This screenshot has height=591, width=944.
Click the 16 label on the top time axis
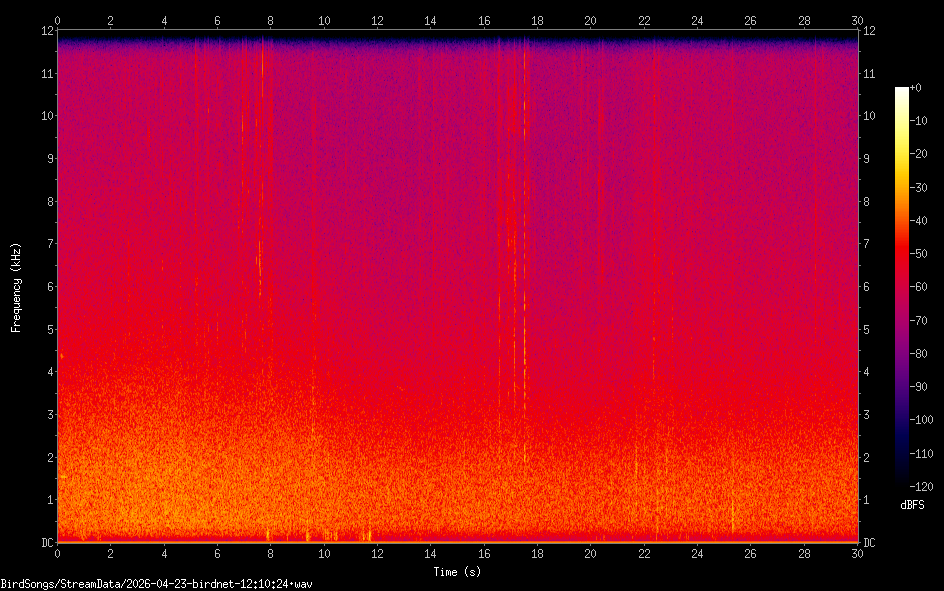[x=484, y=20]
